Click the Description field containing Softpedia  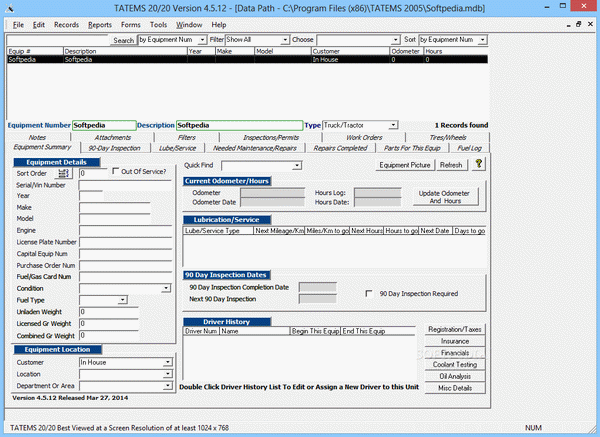(x=240, y=125)
